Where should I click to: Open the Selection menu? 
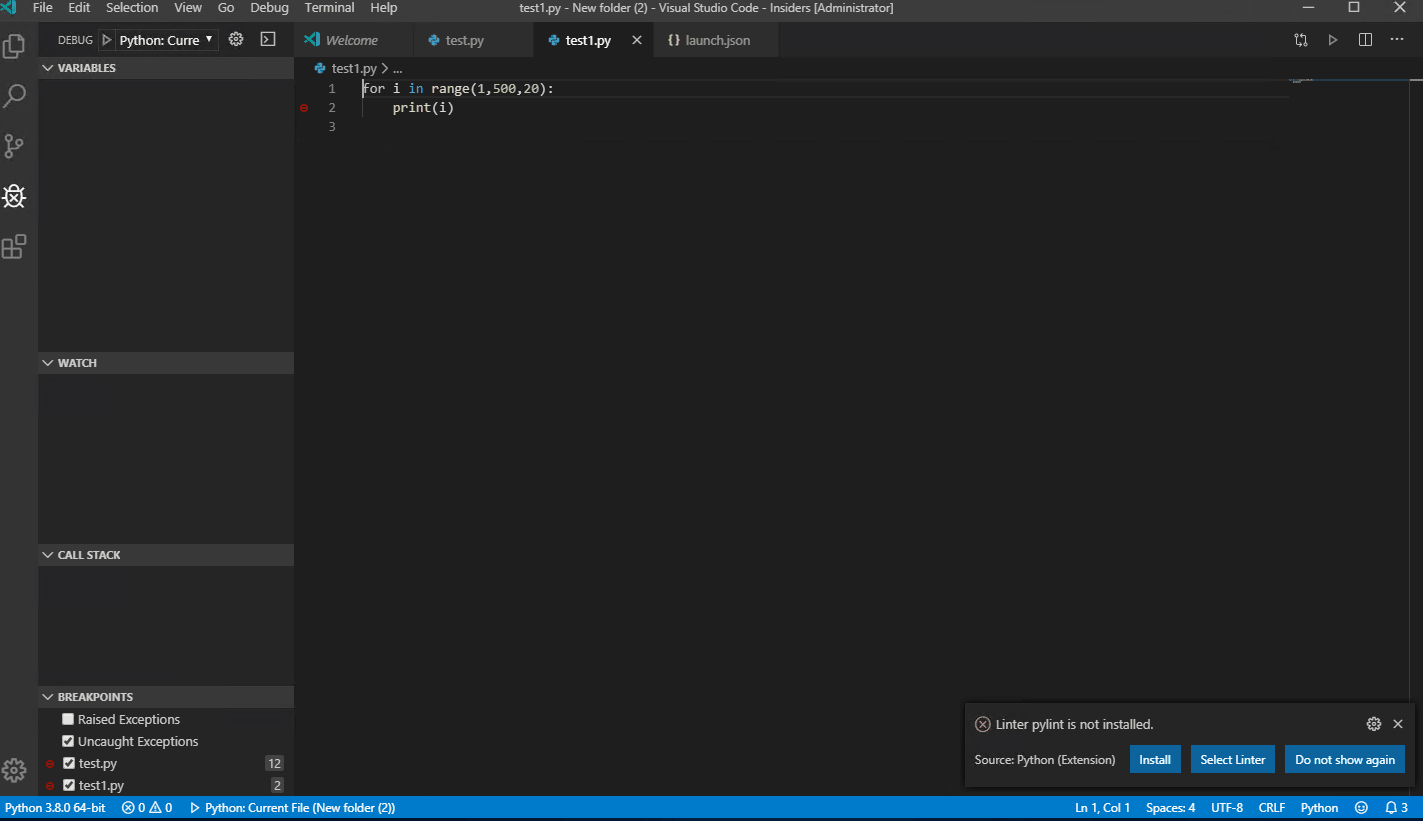tap(132, 8)
